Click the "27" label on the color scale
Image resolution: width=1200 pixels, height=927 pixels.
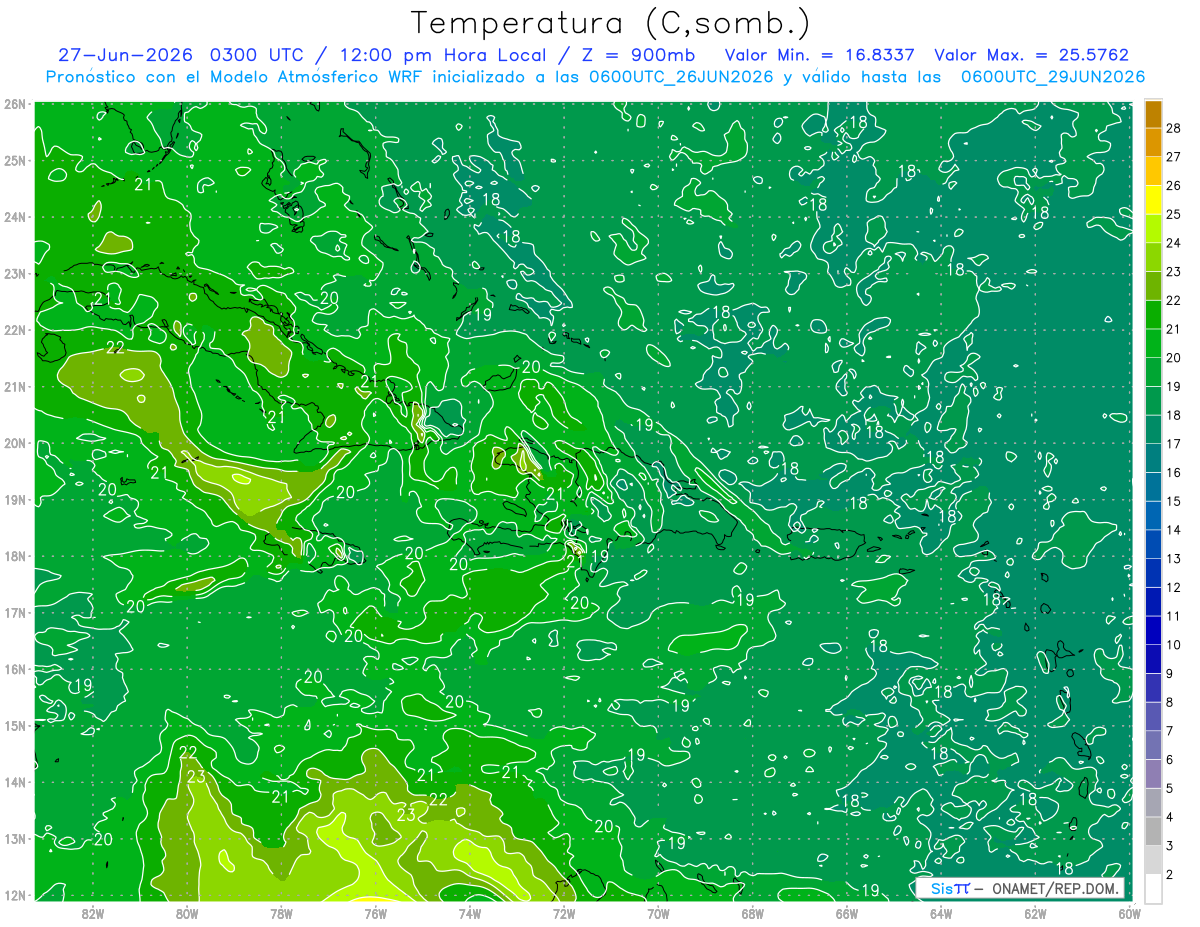tap(1174, 157)
